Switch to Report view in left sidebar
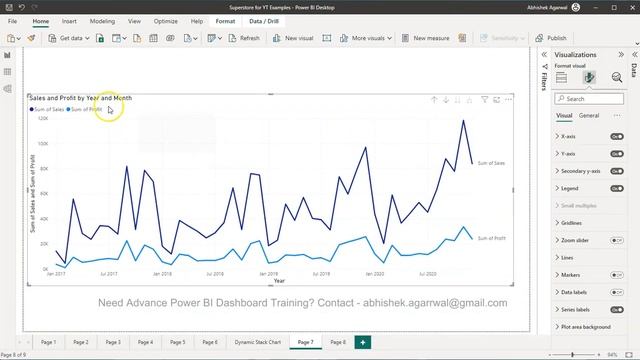 tap(7, 55)
